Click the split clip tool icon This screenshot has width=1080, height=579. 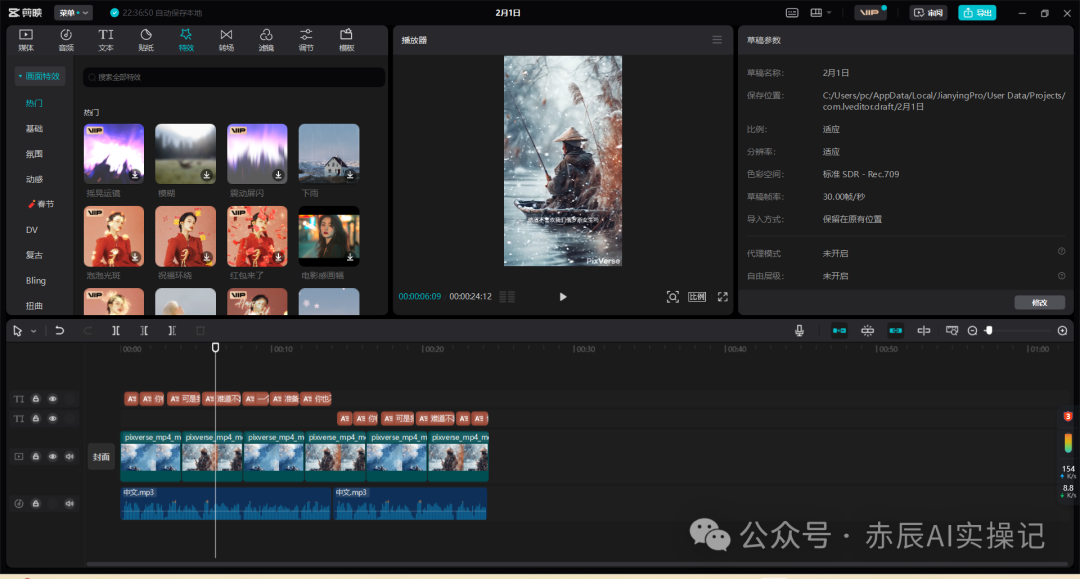pos(116,330)
